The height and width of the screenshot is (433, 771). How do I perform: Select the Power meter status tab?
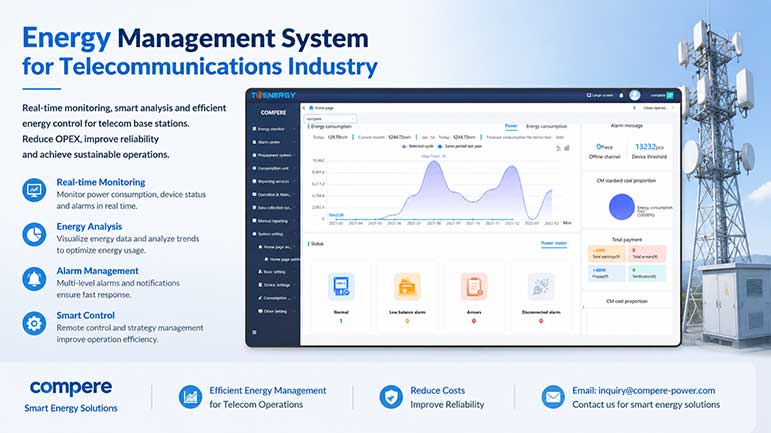554,243
